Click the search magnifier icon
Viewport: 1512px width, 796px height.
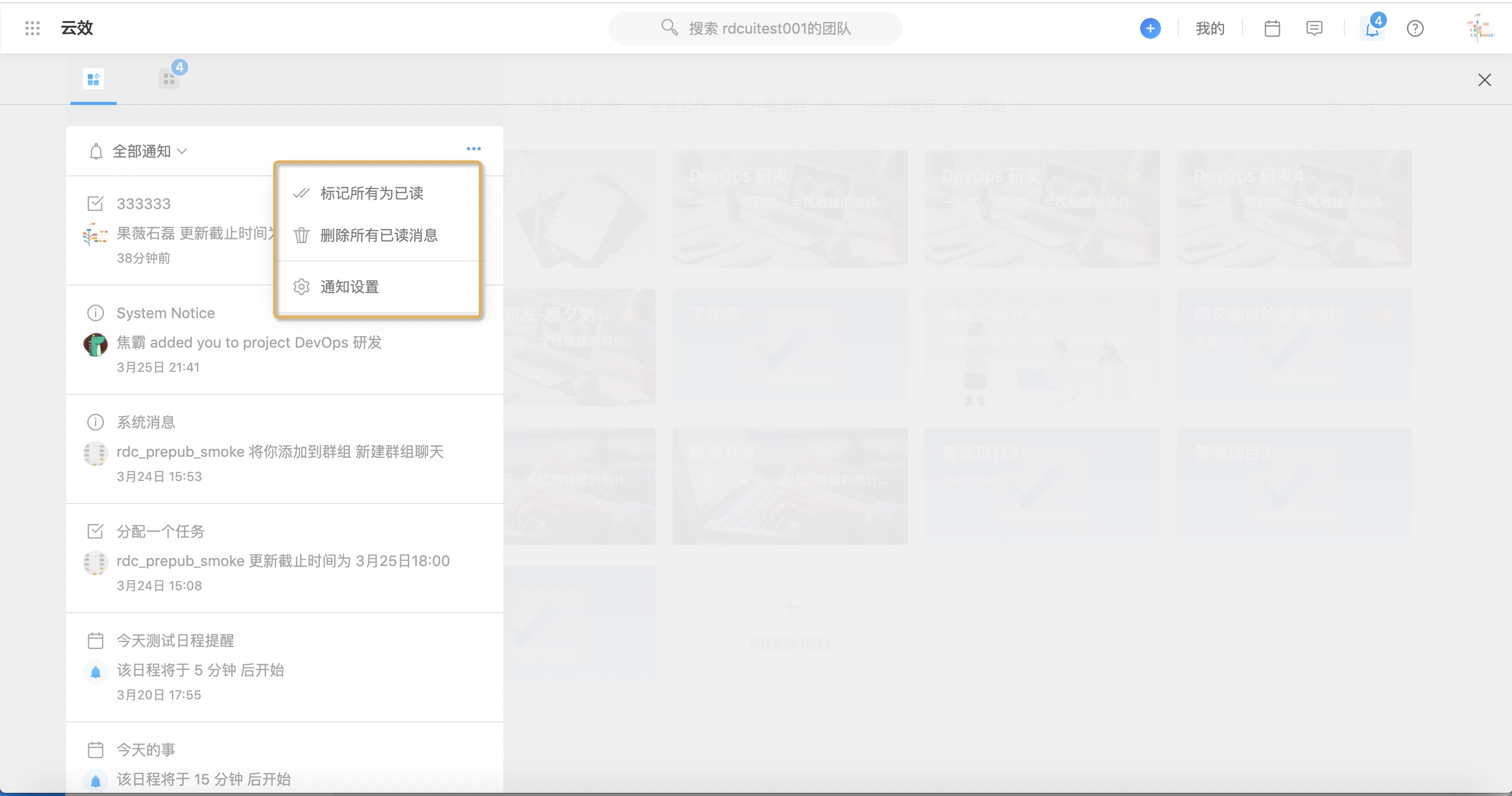tap(669, 27)
